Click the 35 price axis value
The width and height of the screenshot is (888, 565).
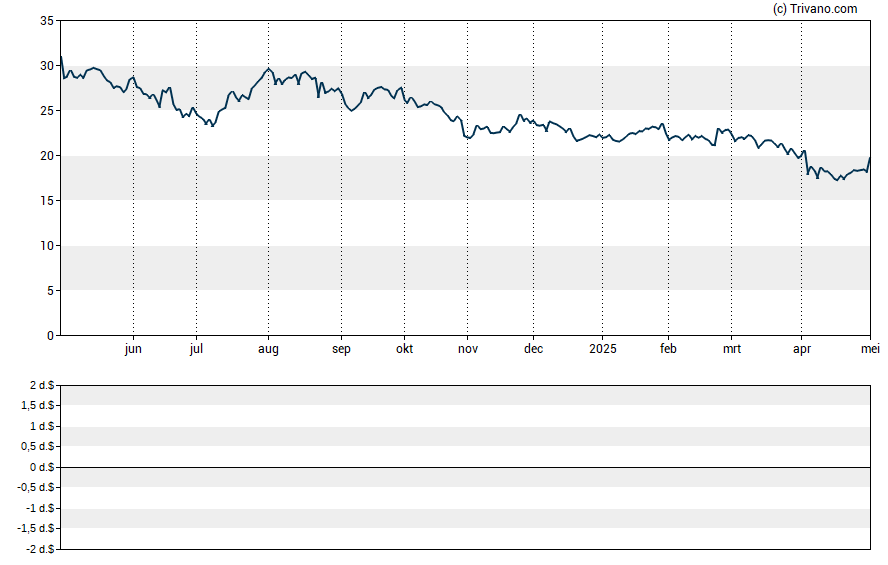[47, 21]
